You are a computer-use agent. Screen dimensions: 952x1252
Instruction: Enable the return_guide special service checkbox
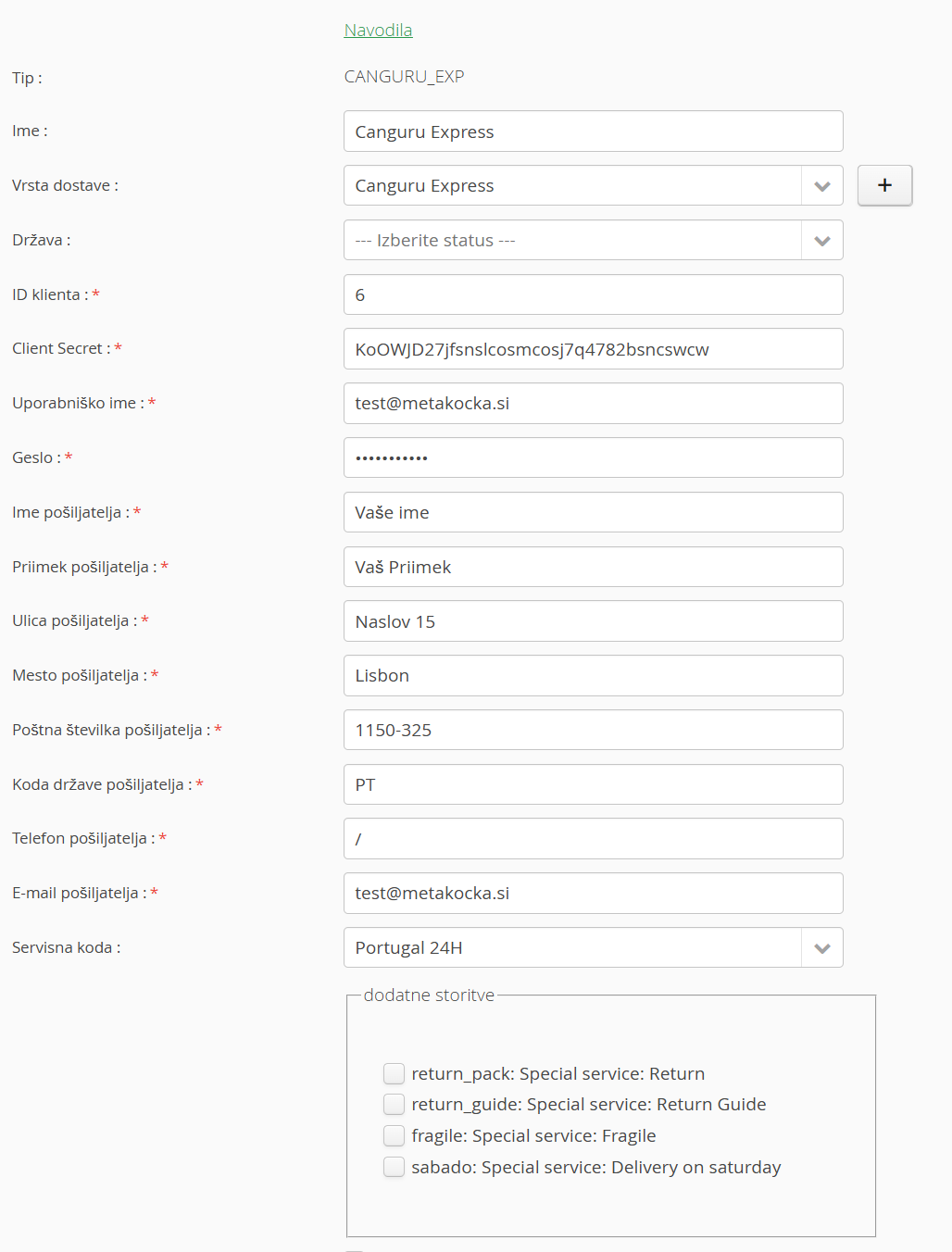[x=395, y=1104]
